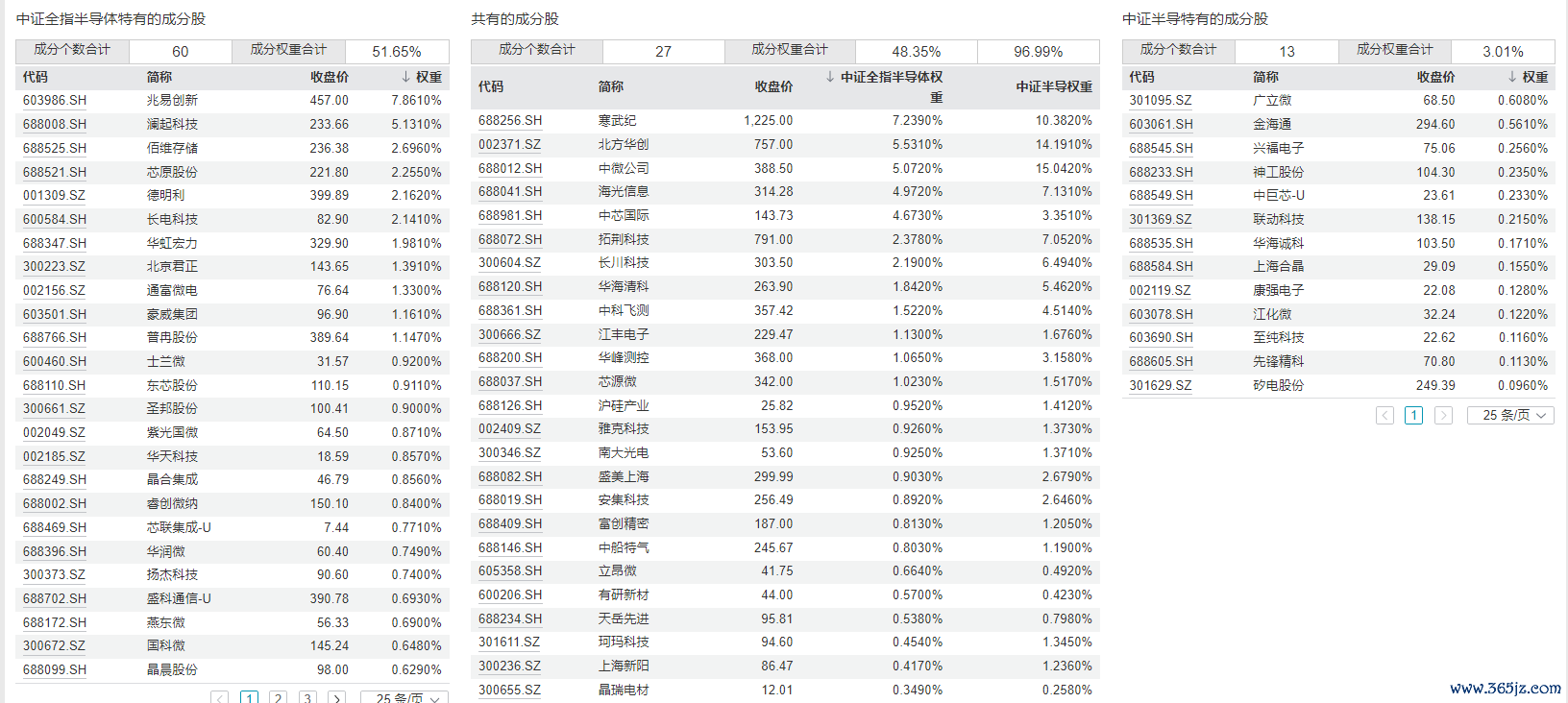
Task: Select the 广立微 name cell
Action: pos(1272,101)
